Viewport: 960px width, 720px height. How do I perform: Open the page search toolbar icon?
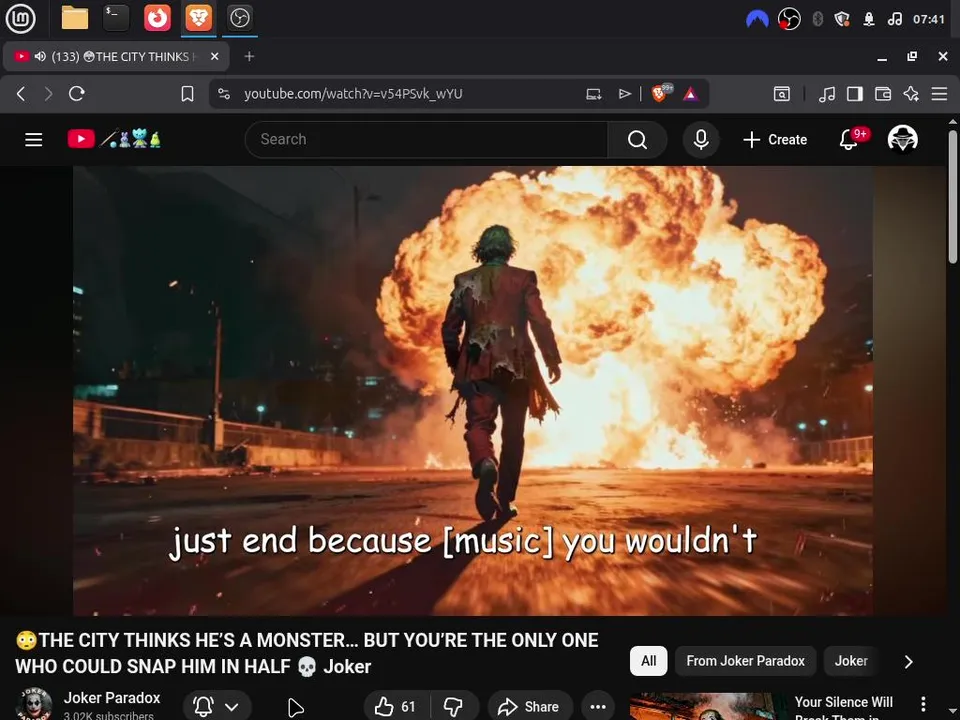[782, 94]
